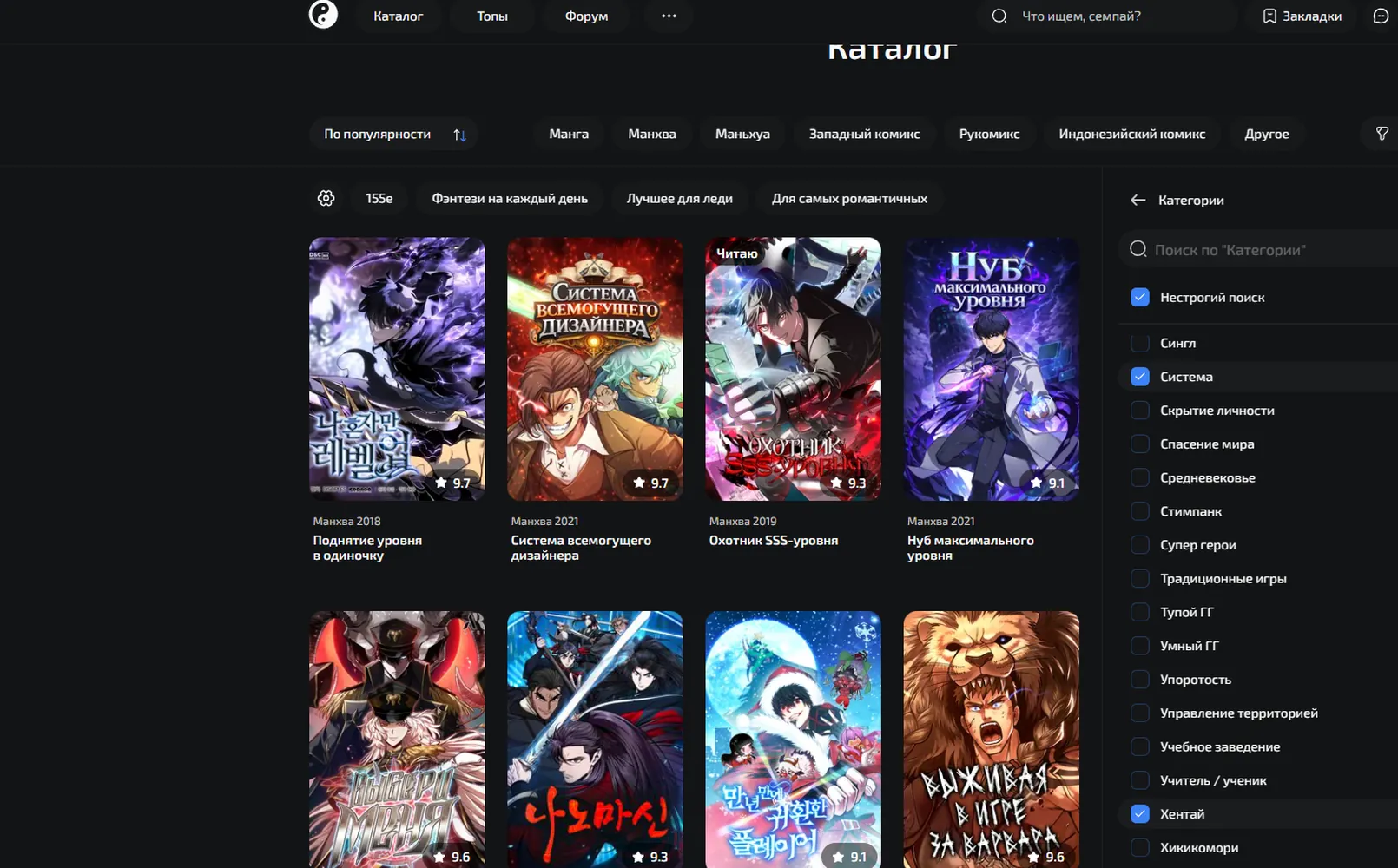Toggle the sort direction arrows icon
This screenshot has width=1398, height=868.
(x=459, y=135)
